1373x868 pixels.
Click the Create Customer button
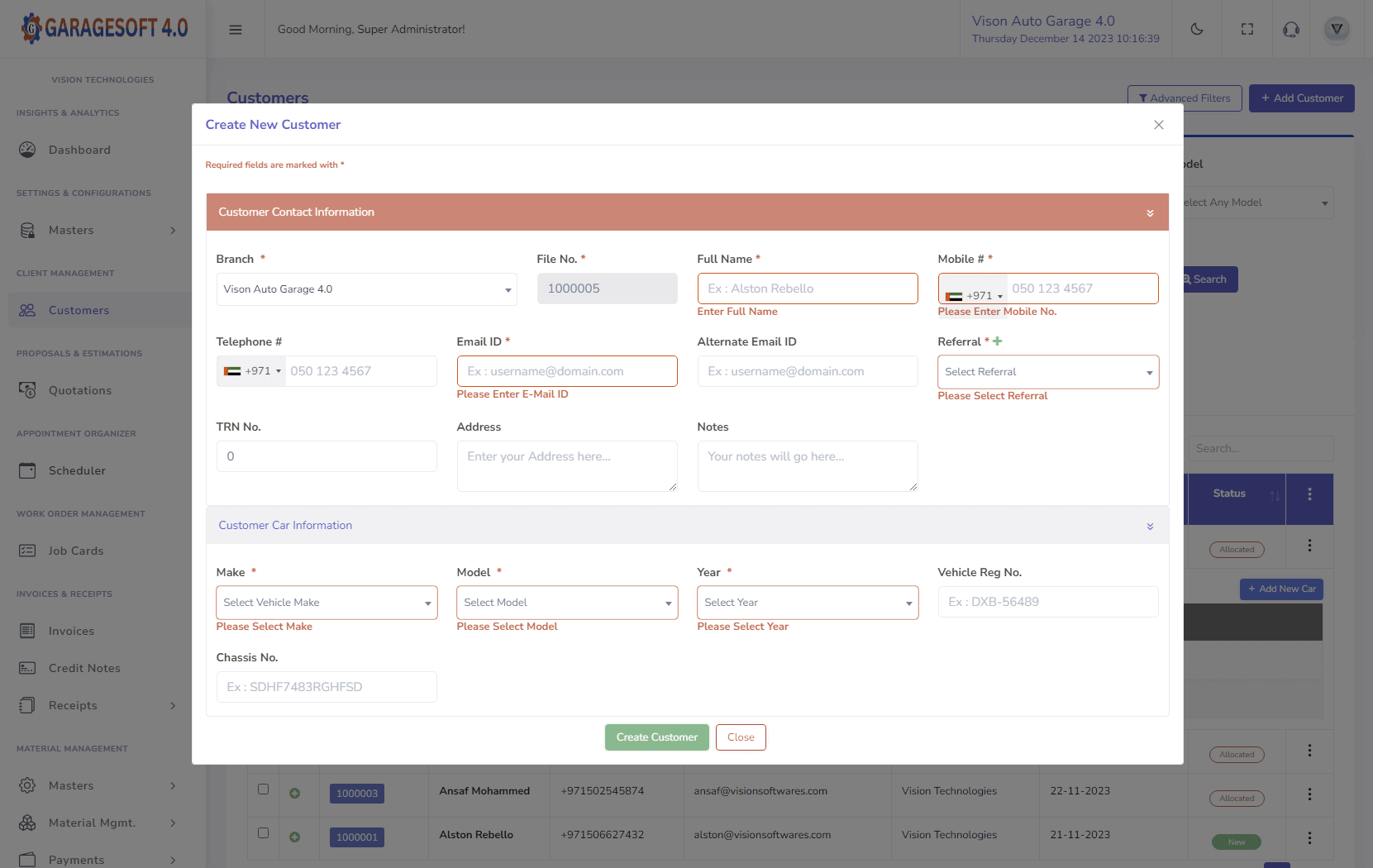coord(656,737)
